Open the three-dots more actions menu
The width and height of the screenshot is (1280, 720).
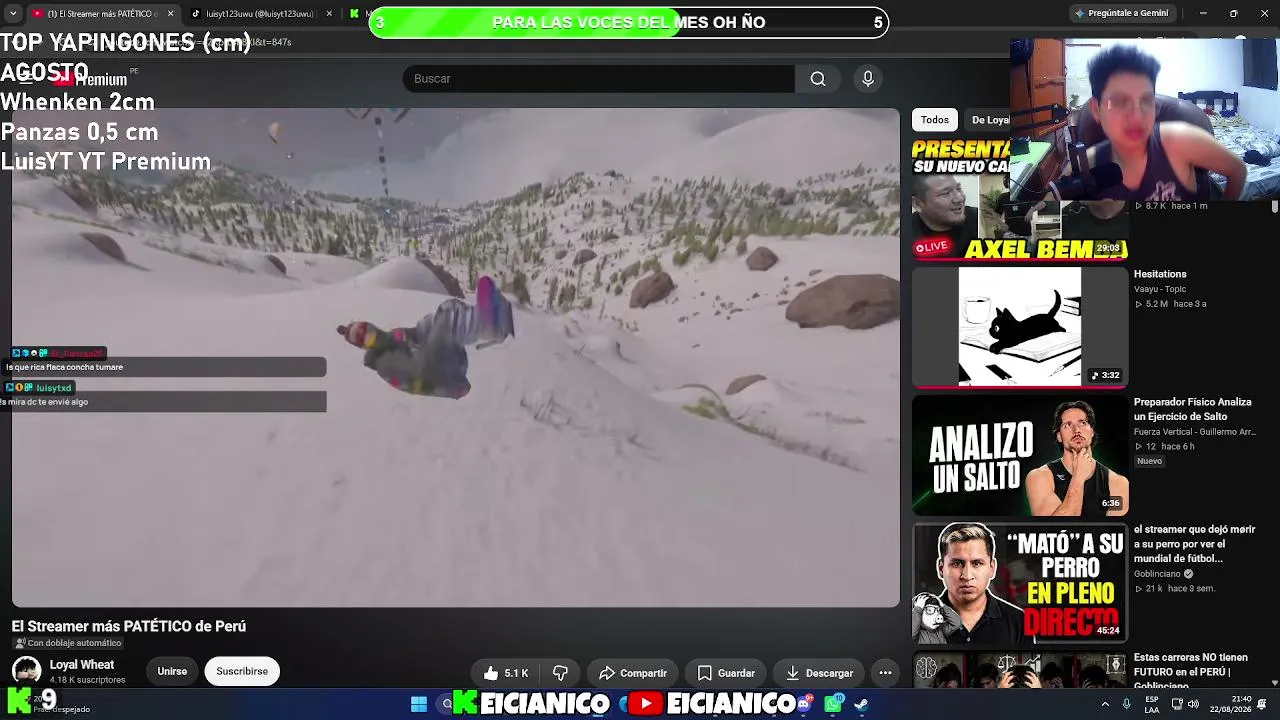(x=885, y=673)
